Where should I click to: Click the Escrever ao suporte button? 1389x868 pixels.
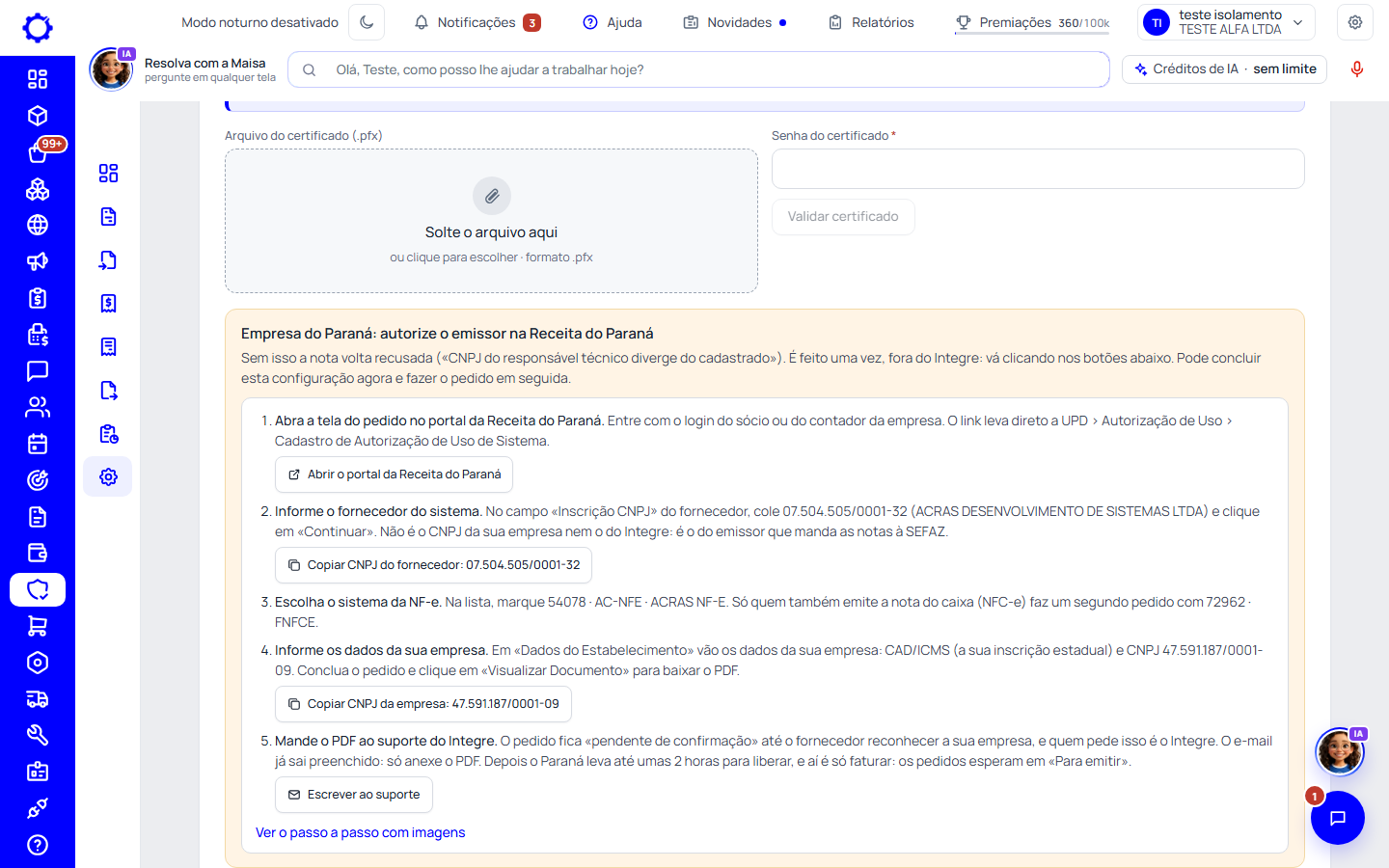[353, 795]
